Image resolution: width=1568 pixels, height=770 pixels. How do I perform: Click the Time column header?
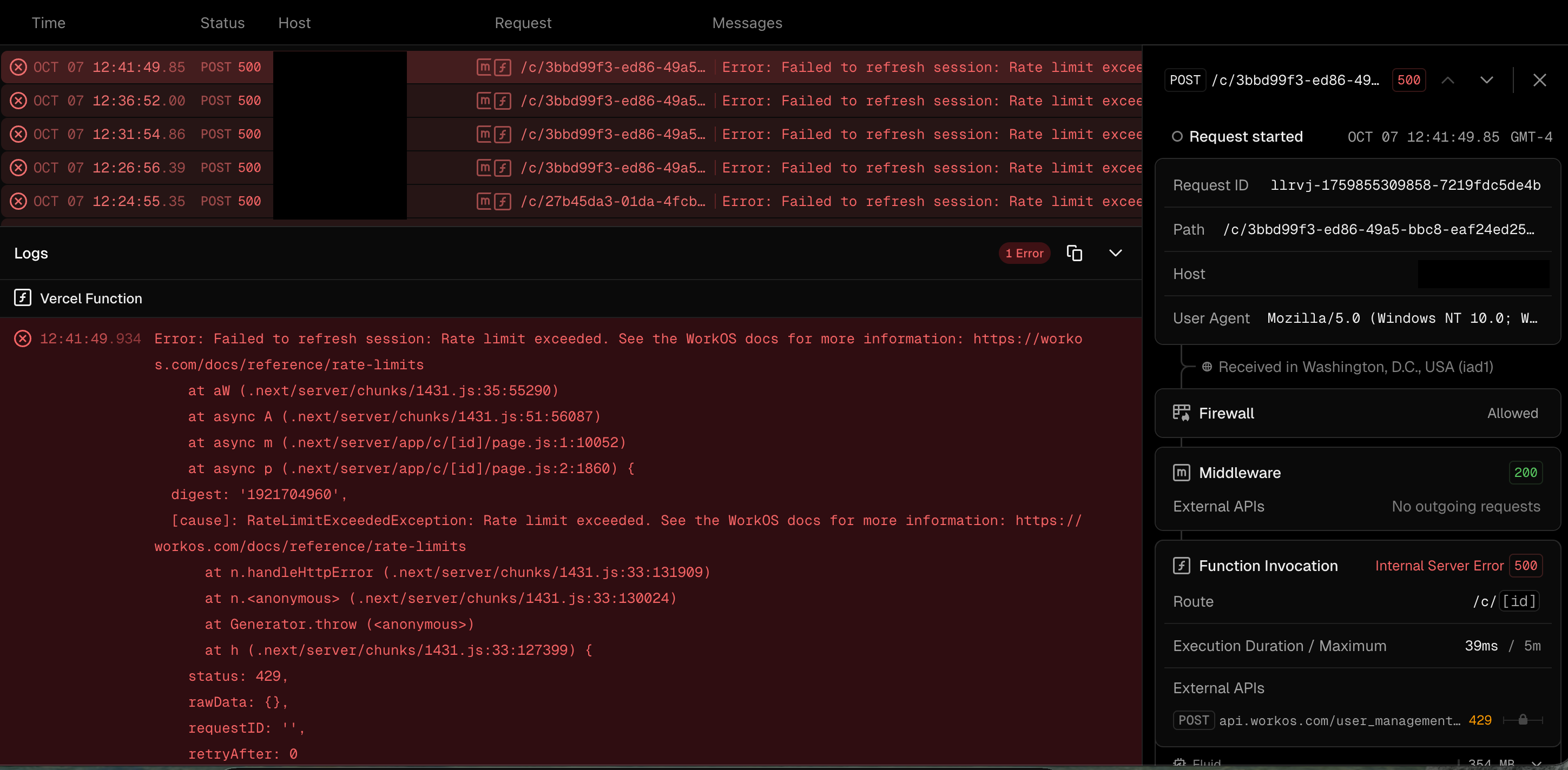coord(48,23)
